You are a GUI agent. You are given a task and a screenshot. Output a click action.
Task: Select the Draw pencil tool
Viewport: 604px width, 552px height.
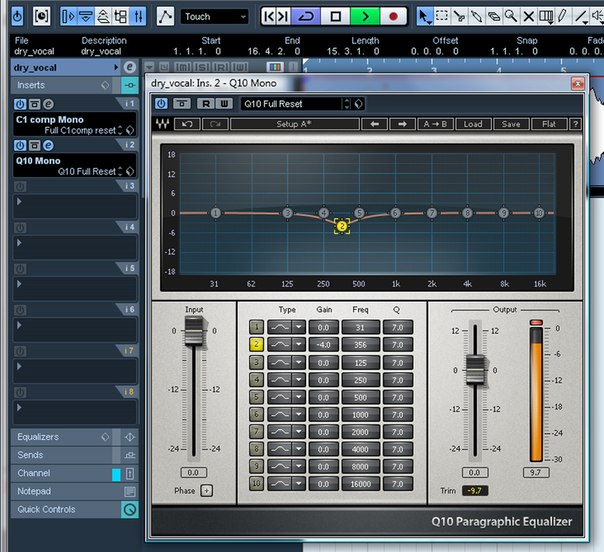(x=563, y=17)
